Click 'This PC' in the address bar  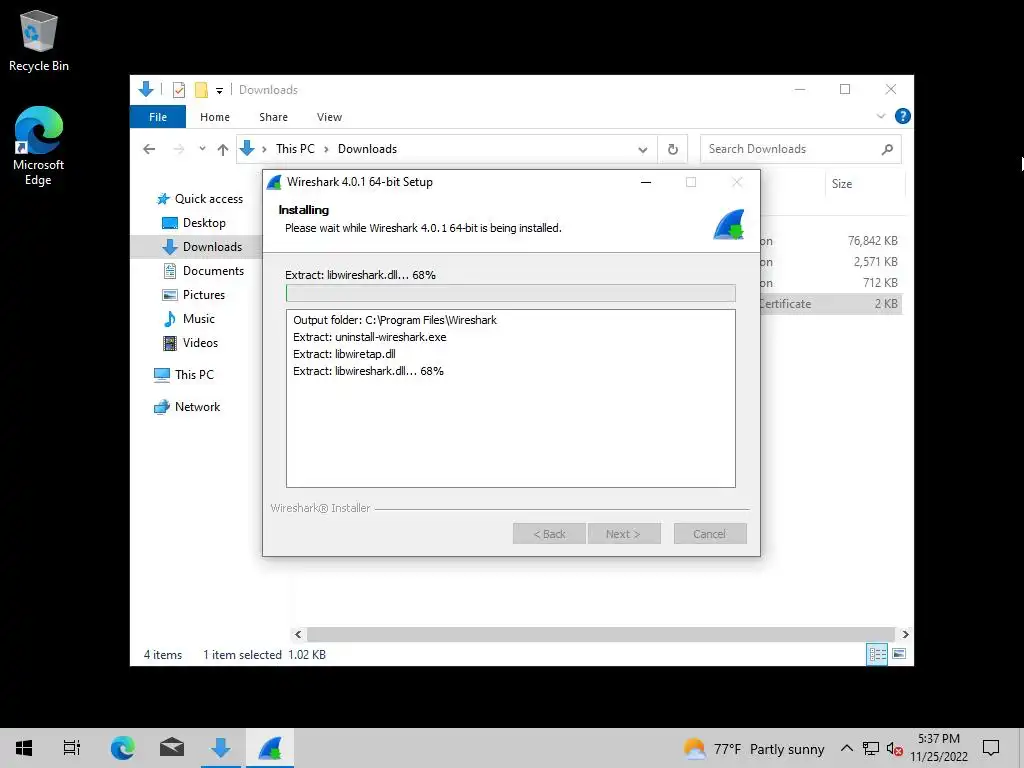coord(295,149)
